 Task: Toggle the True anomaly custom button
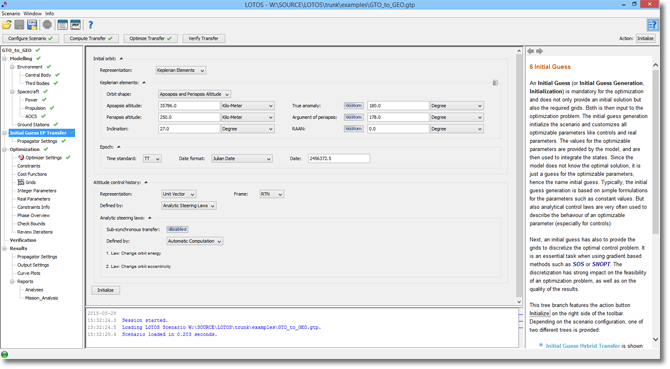354,105
